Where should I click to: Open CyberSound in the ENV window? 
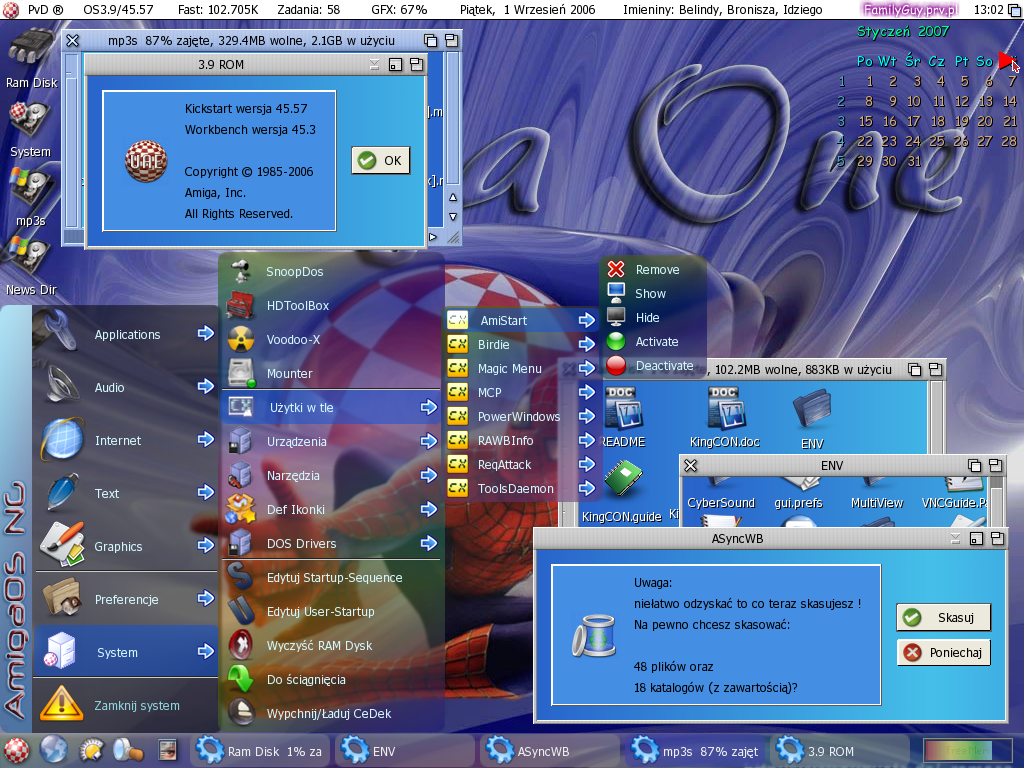pyautogui.click(x=721, y=496)
